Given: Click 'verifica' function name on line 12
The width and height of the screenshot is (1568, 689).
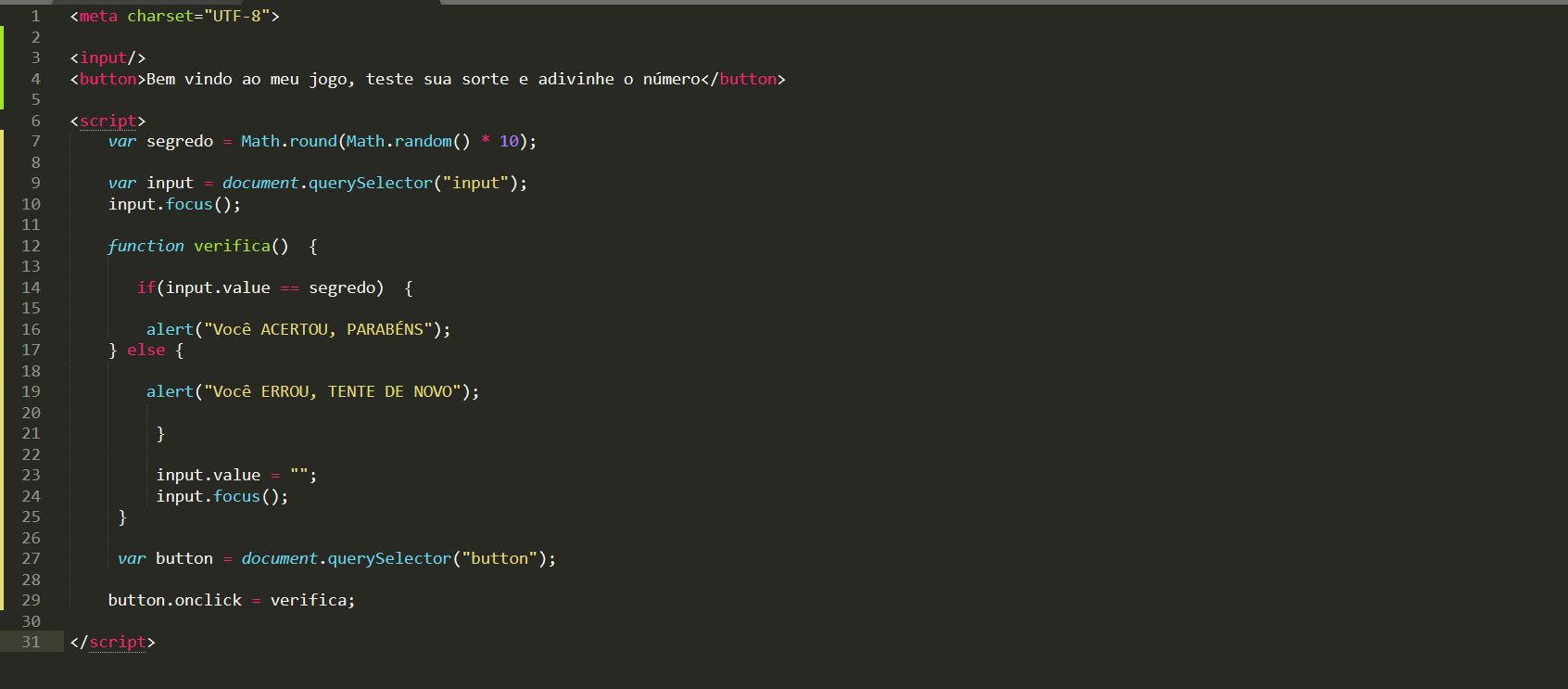Looking at the screenshot, I should 232,246.
